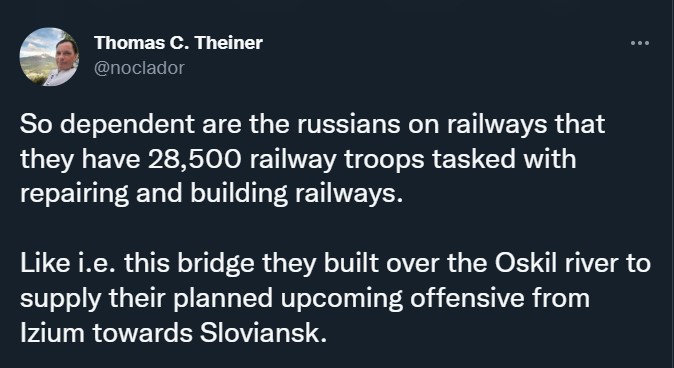This screenshot has width=674, height=368.
Task: Open the @noclador handle link
Action: click(x=139, y=68)
